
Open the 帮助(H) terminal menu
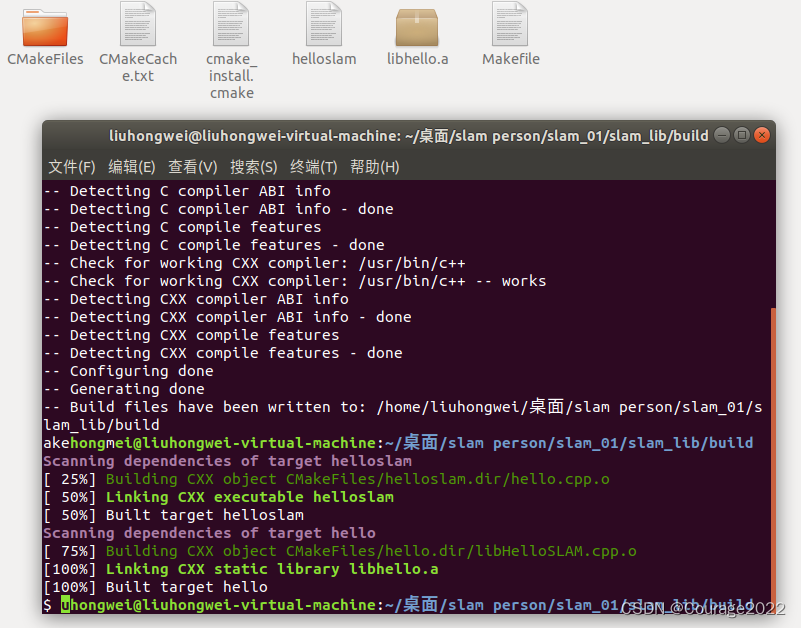[x=374, y=167]
